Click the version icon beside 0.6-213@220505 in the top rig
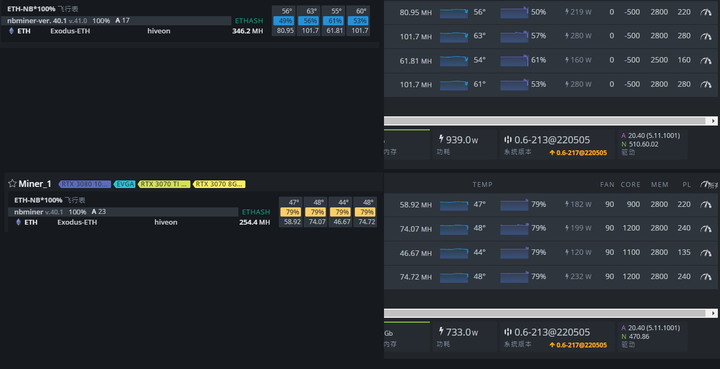The width and height of the screenshot is (720, 369). pos(507,140)
